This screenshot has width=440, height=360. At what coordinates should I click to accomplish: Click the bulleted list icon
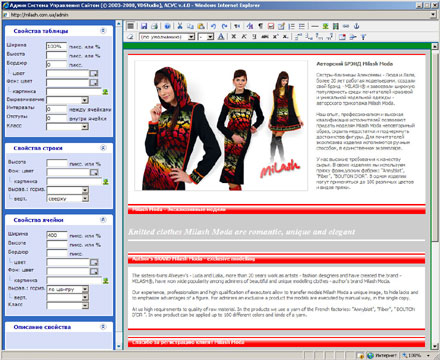point(302,26)
